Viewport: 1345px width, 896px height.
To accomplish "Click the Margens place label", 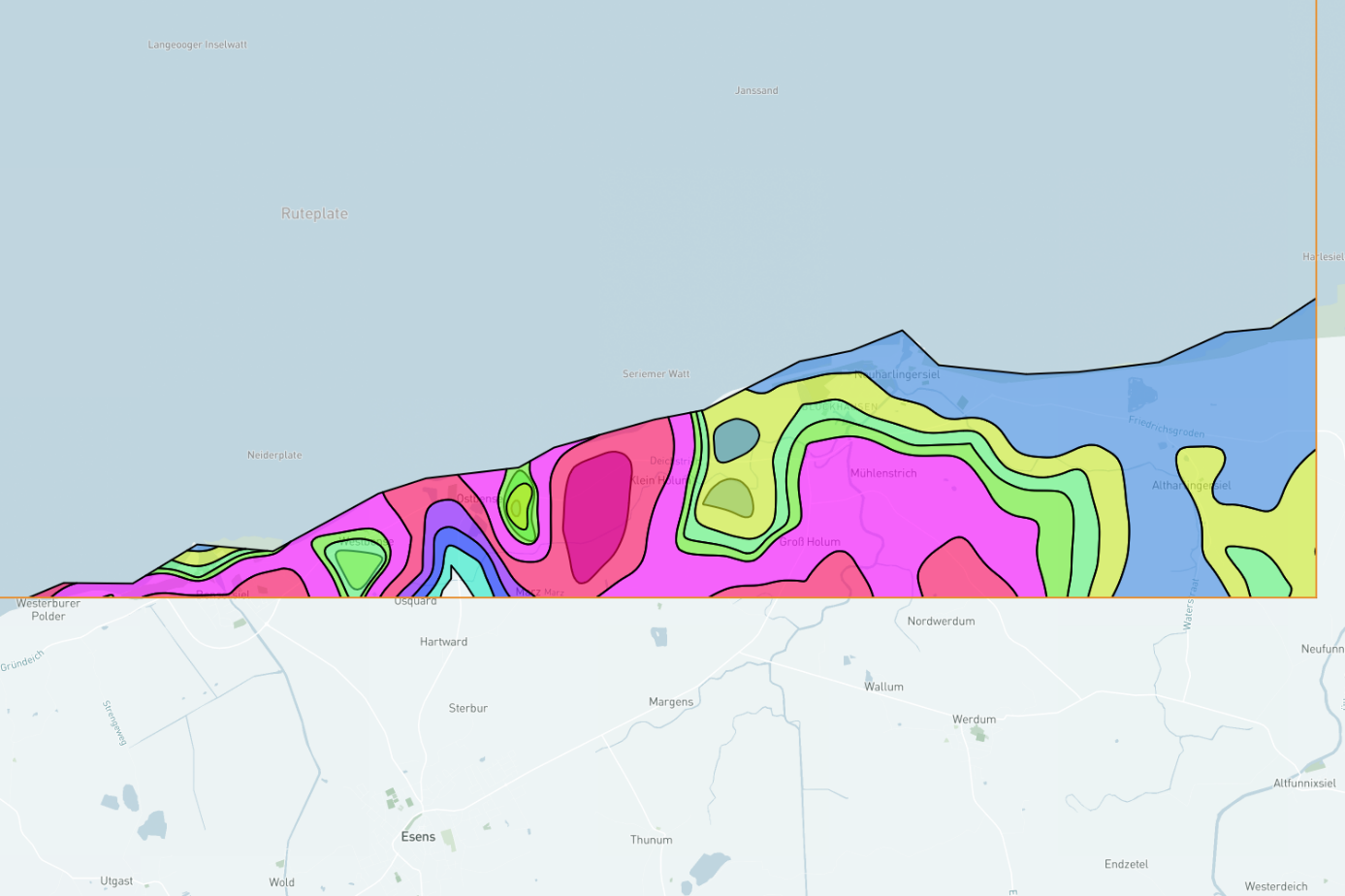I will click(x=671, y=702).
